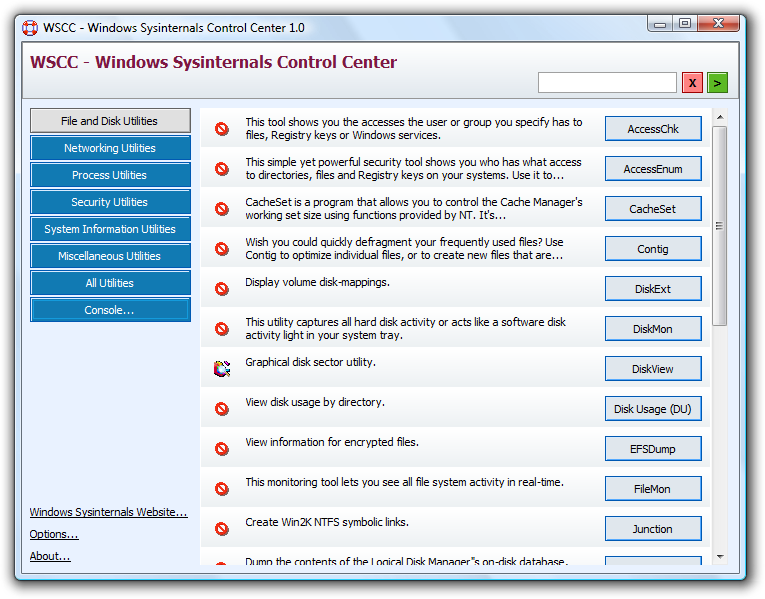Click the red icon beside Display volume disk-mappings
Viewport: 765px width, 599px height.
tap(222, 289)
